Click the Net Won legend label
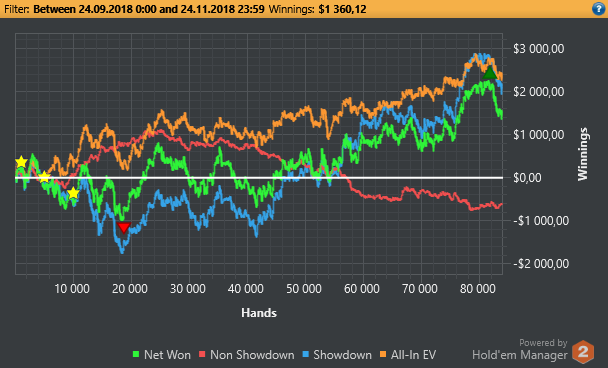 click(167, 355)
